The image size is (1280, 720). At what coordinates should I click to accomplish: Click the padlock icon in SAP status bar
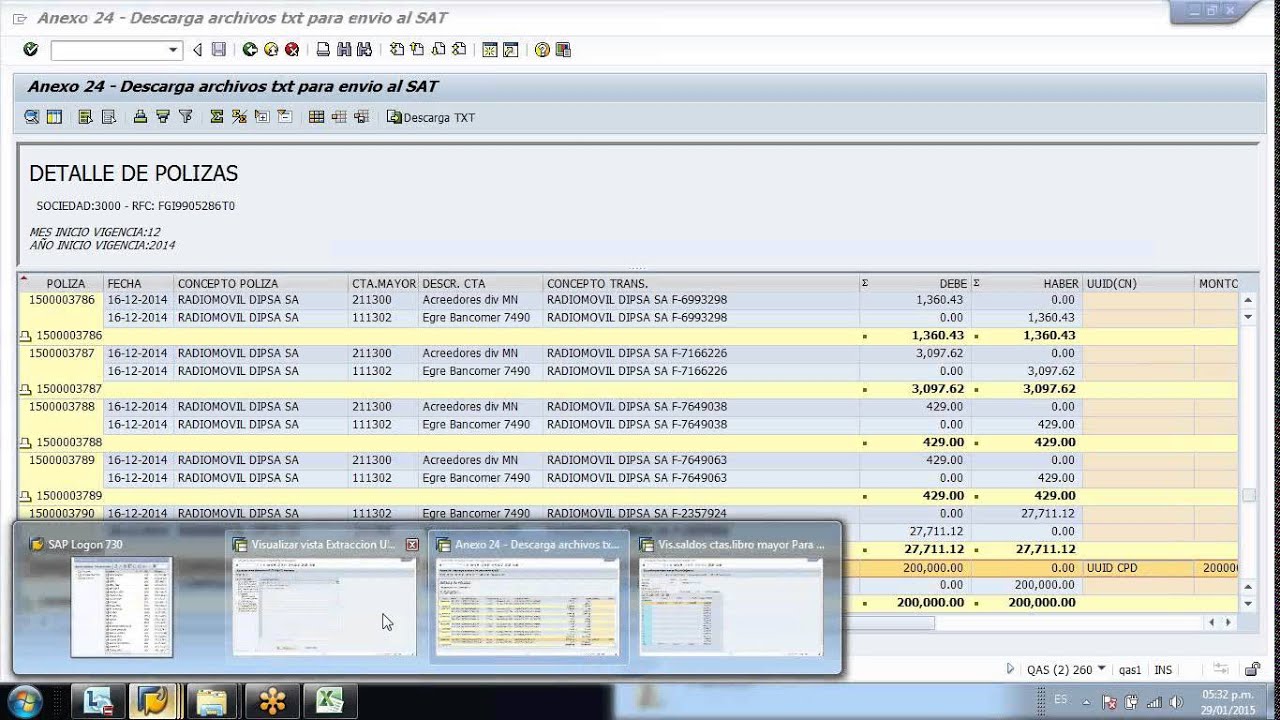click(1251, 669)
